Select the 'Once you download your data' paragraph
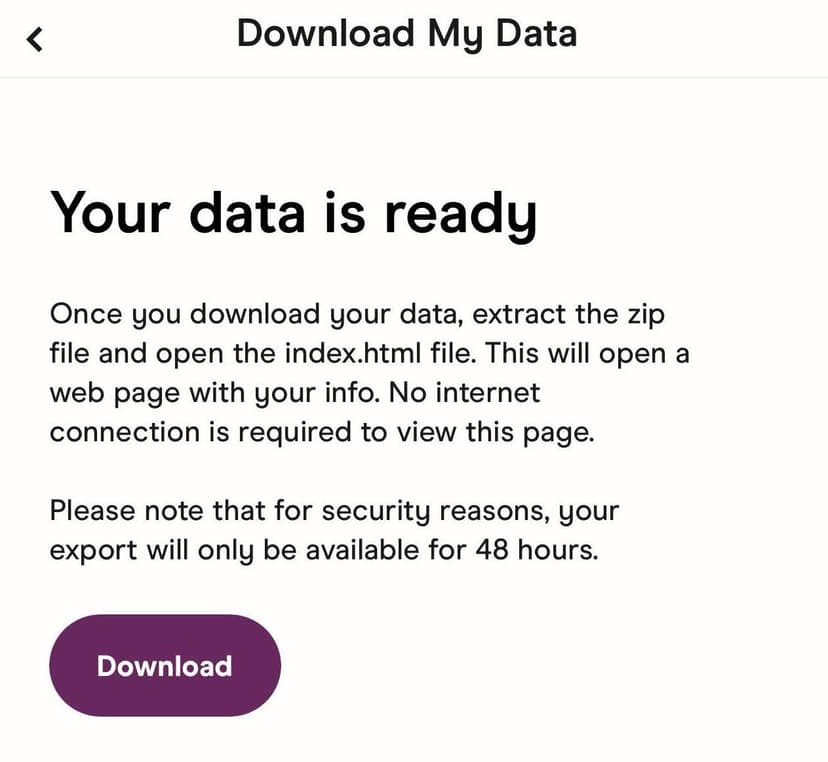This screenshot has height=762, width=828. click(370, 373)
